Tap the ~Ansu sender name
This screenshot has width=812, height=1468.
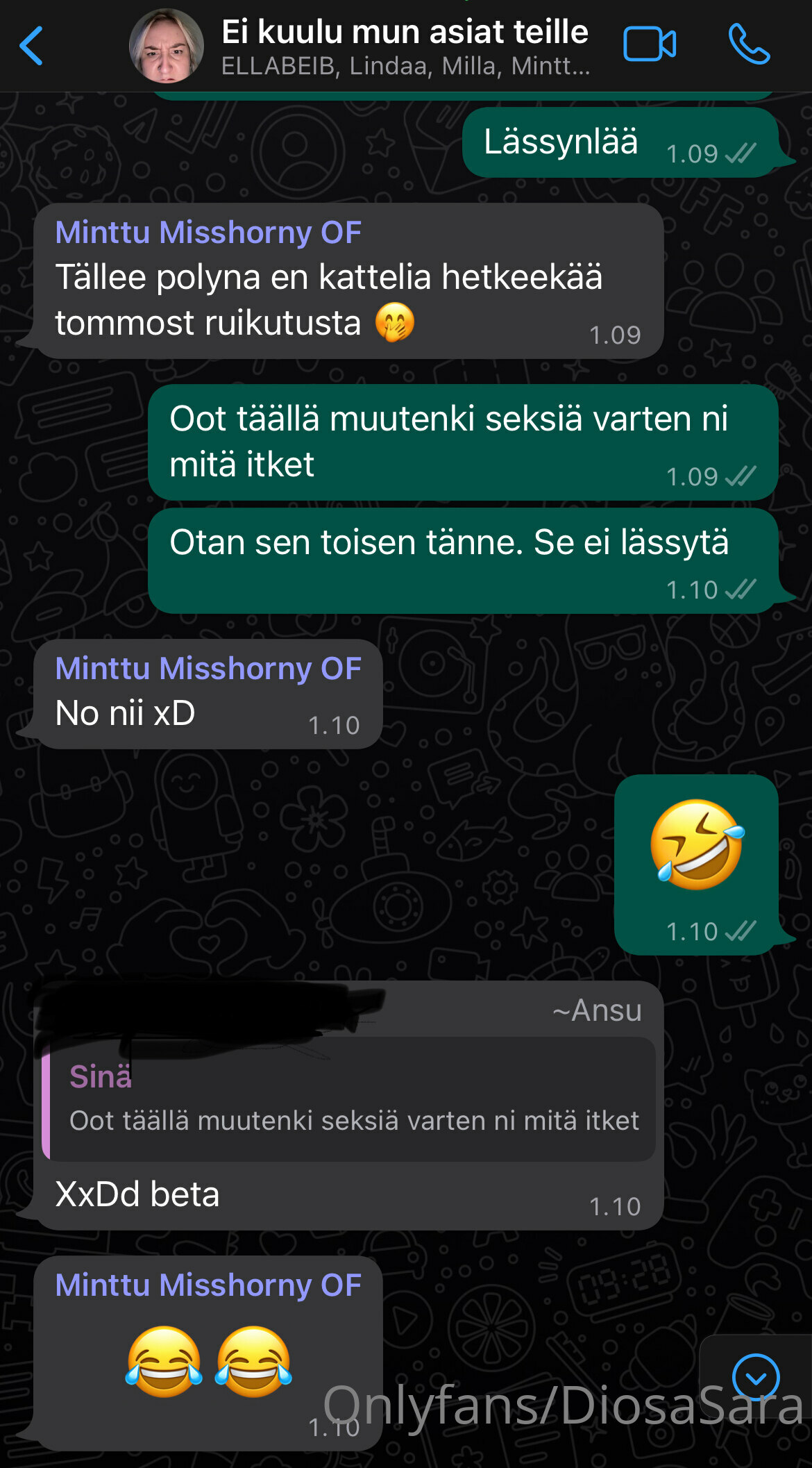click(x=597, y=1010)
